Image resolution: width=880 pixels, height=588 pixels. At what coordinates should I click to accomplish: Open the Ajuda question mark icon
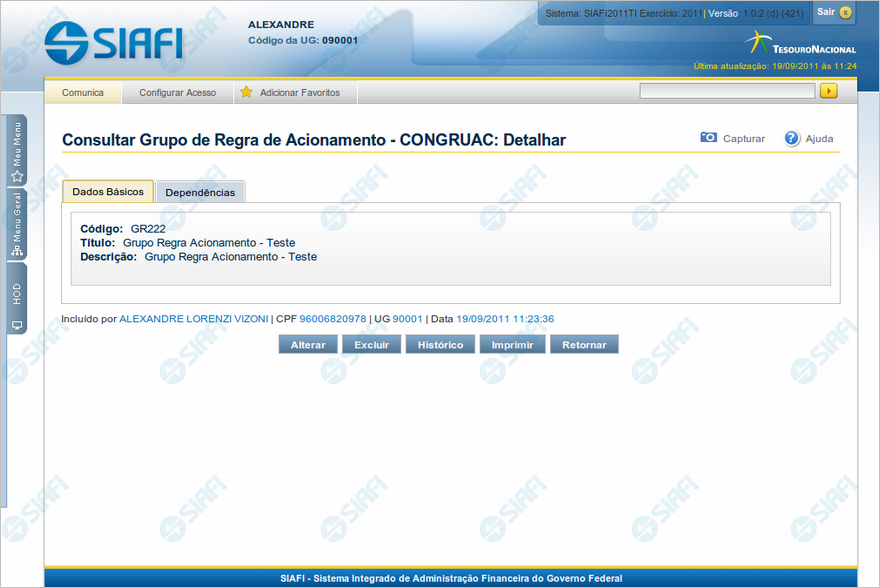[792, 138]
